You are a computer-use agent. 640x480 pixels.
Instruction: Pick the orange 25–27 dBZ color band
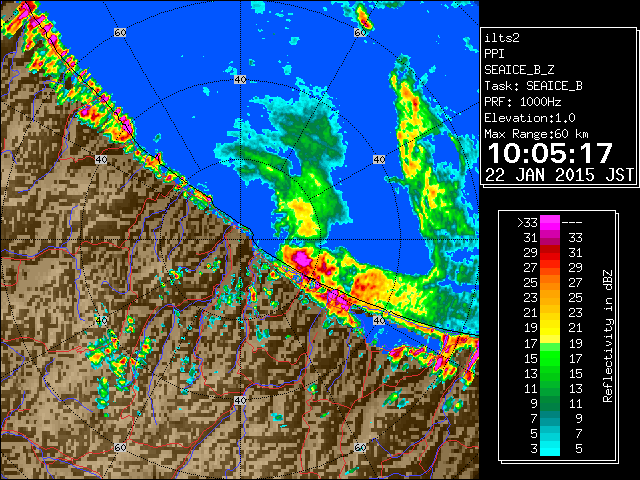(x=550, y=283)
